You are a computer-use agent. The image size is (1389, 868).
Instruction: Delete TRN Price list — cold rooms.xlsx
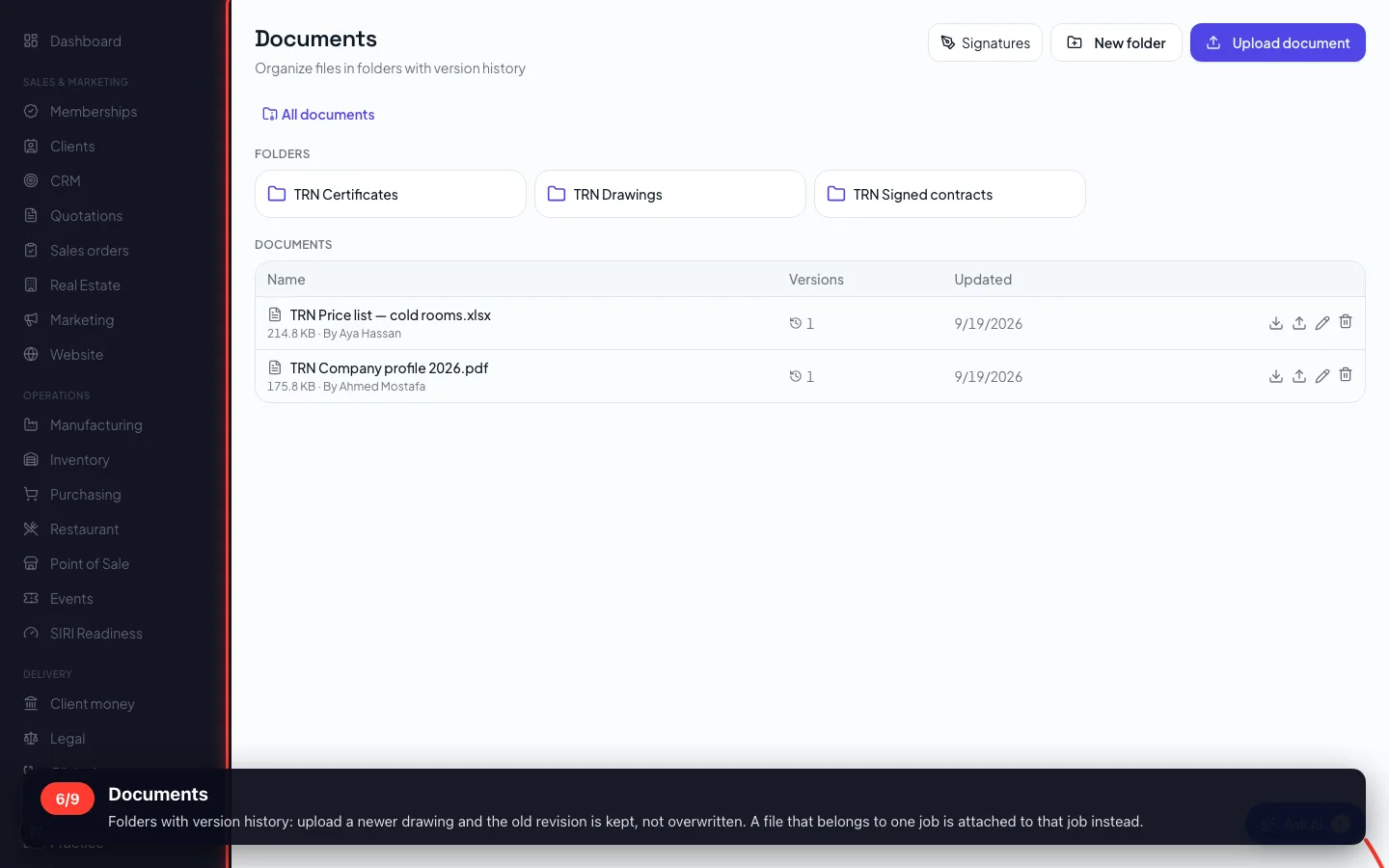1346,322
